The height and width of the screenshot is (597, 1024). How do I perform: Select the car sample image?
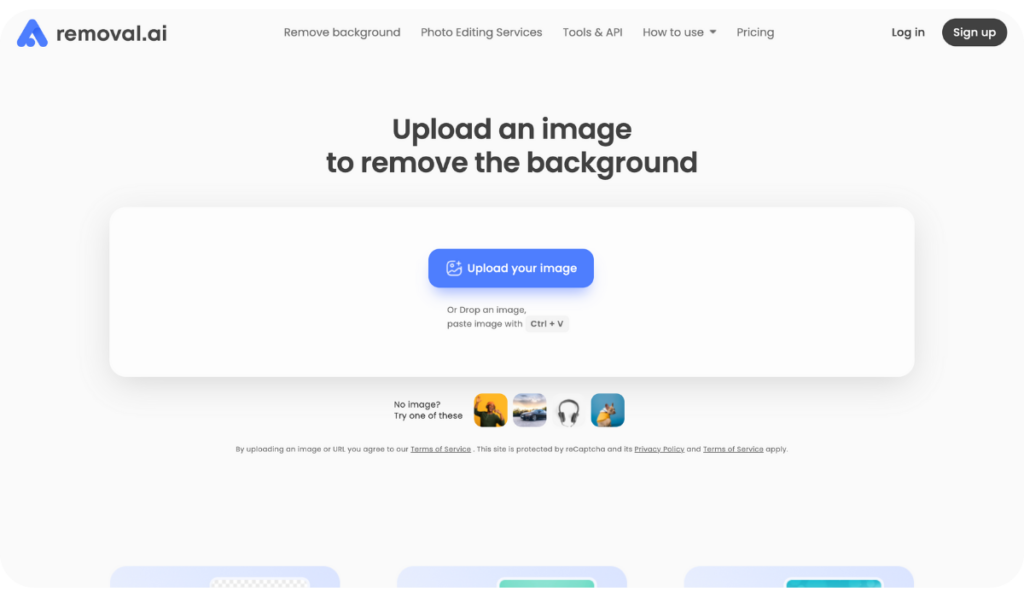click(x=529, y=409)
